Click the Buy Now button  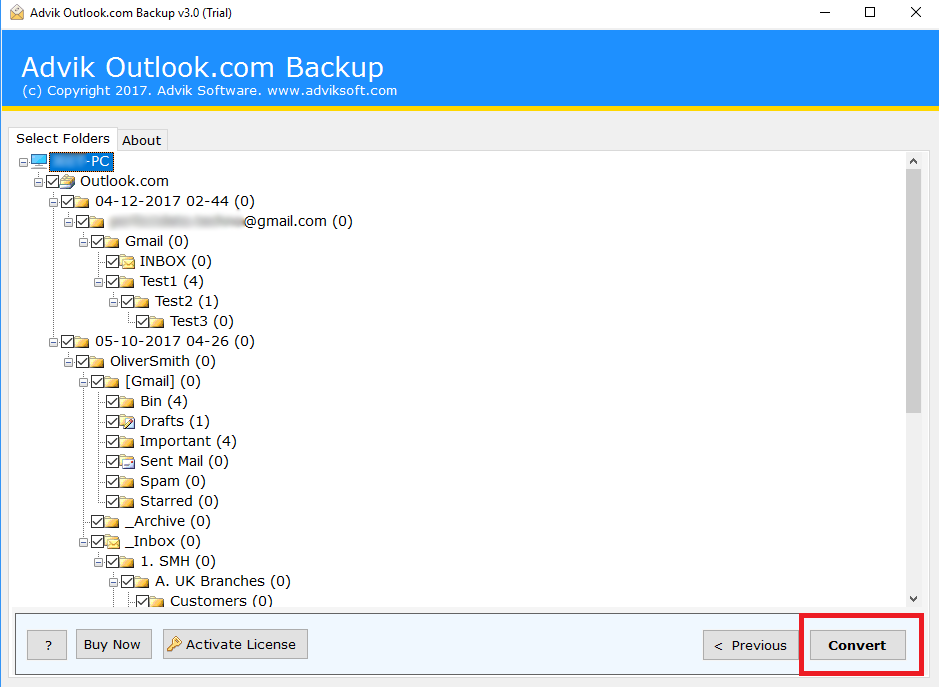pos(114,644)
